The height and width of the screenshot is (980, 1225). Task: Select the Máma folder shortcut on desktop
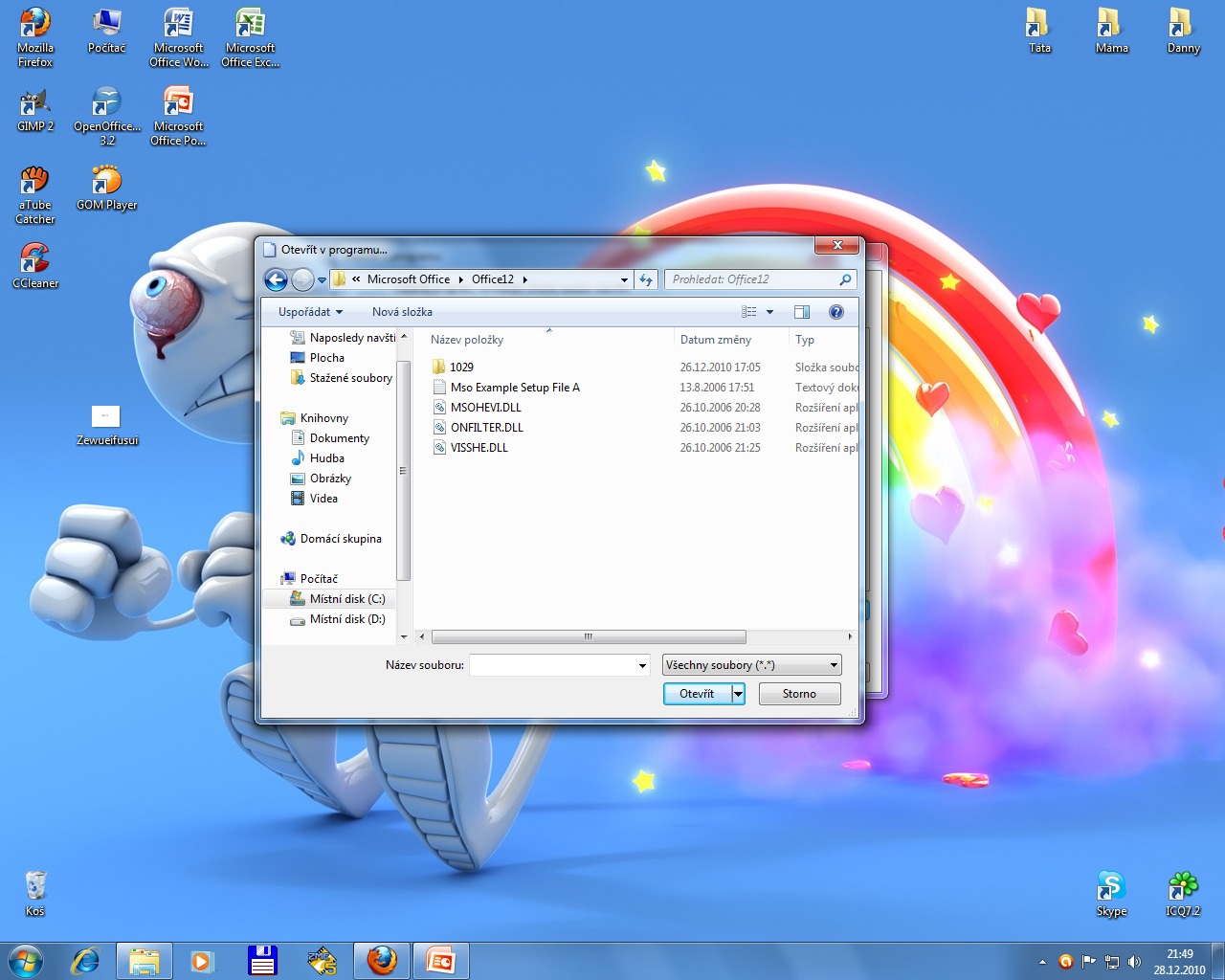click(1111, 31)
